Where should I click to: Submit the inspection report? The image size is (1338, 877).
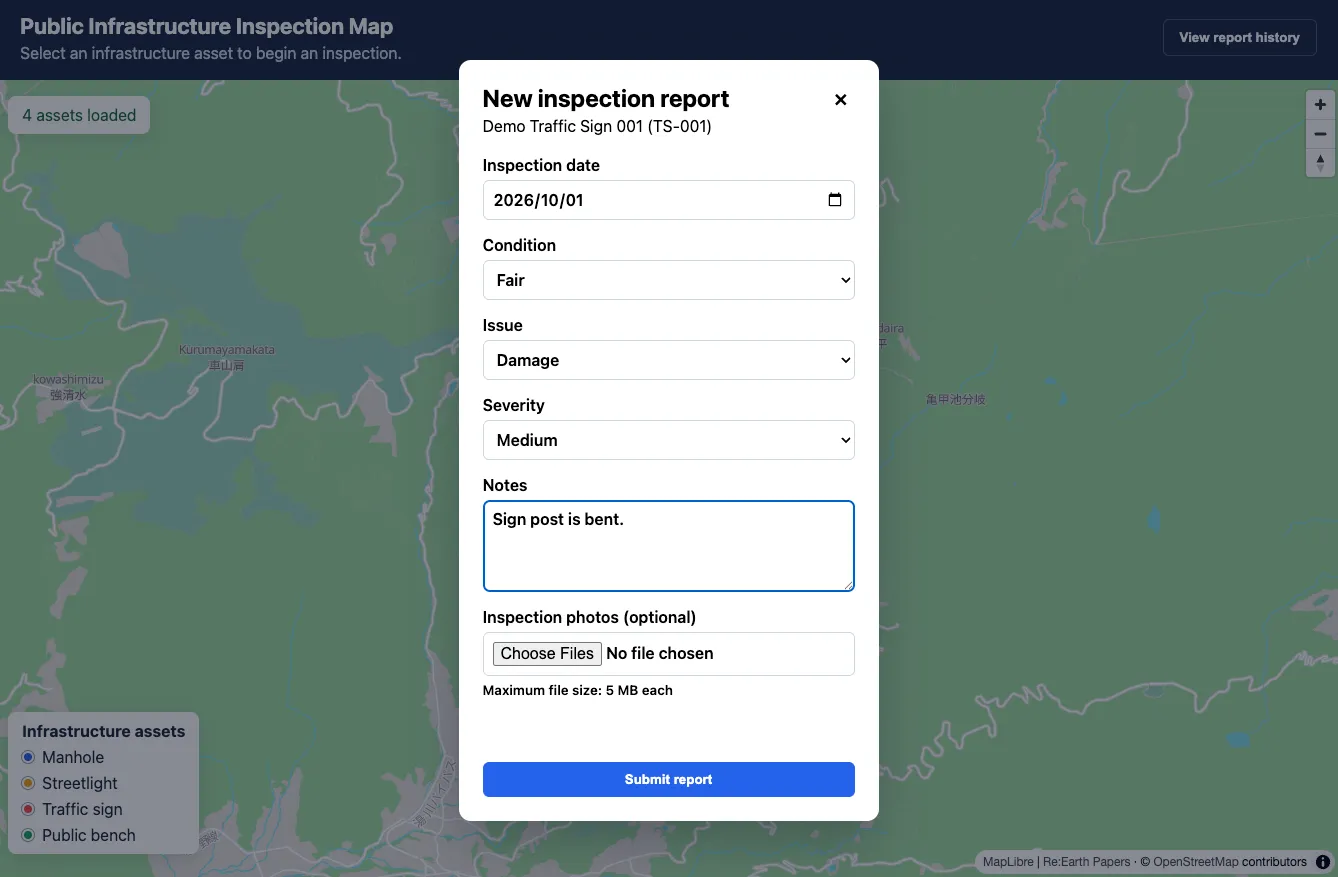pyautogui.click(x=668, y=780)
